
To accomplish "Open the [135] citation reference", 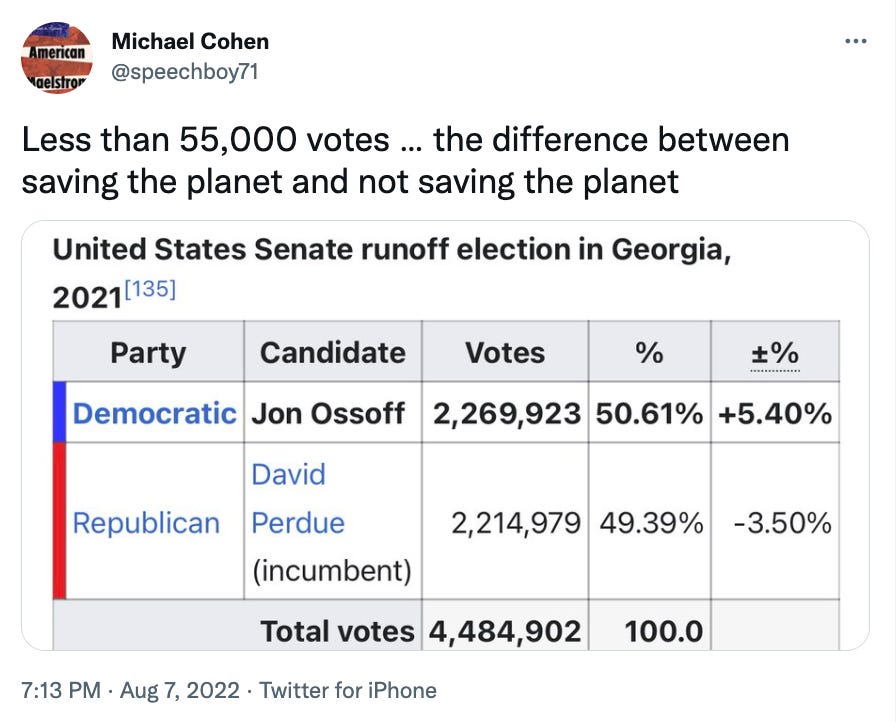I will click(153, 291).
